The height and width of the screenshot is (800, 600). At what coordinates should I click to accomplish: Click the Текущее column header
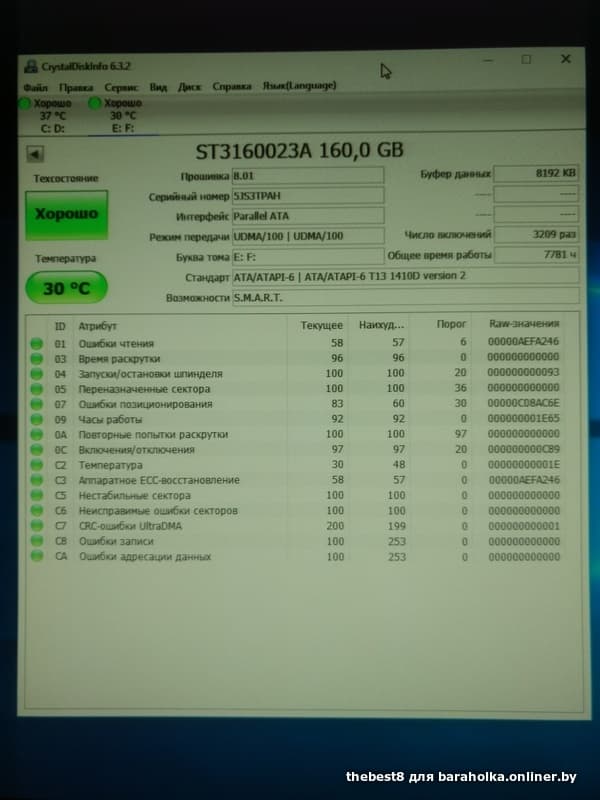(x=321, y=325)
